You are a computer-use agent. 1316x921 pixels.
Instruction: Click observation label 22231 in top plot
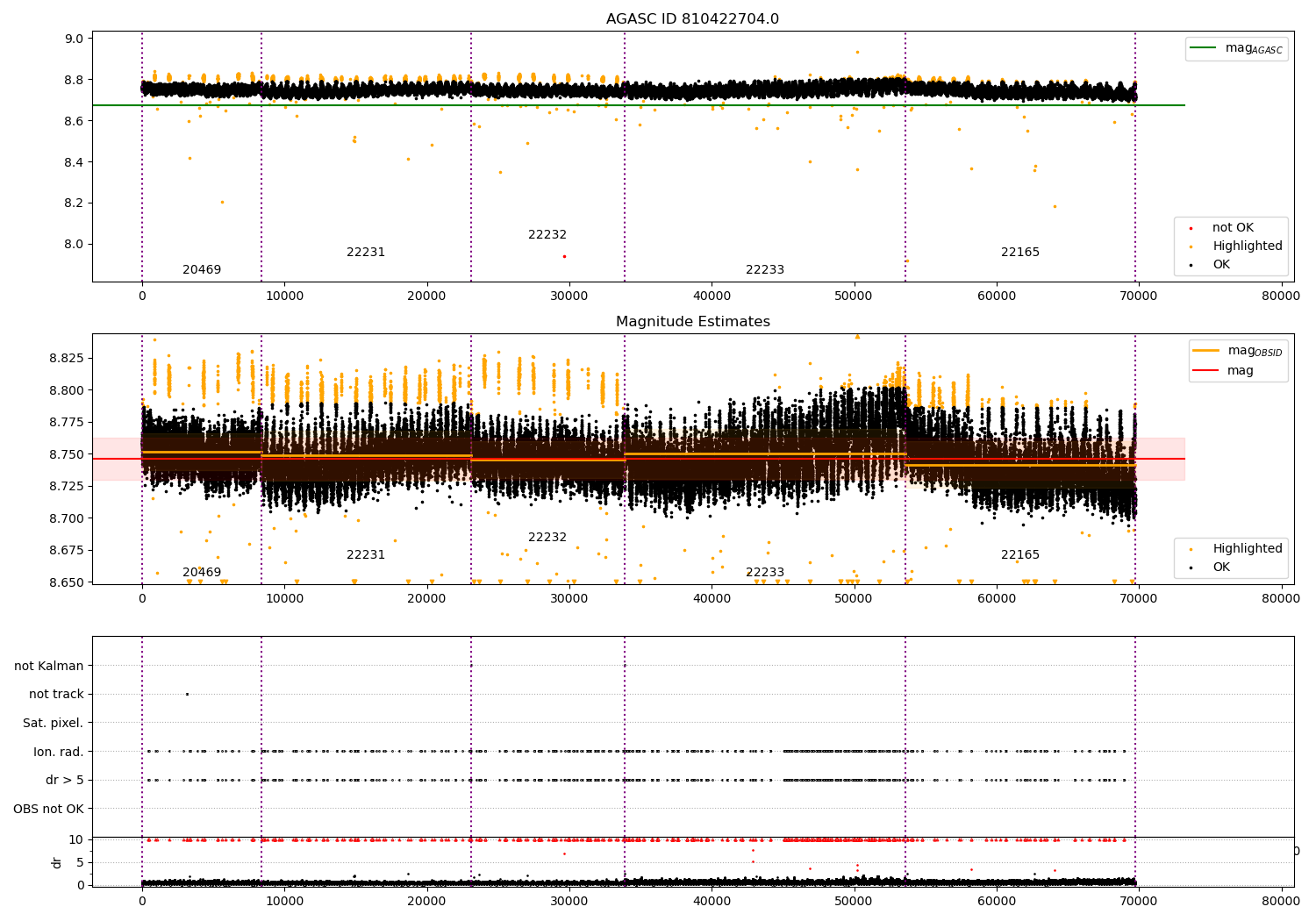click(x=366, y=253)
